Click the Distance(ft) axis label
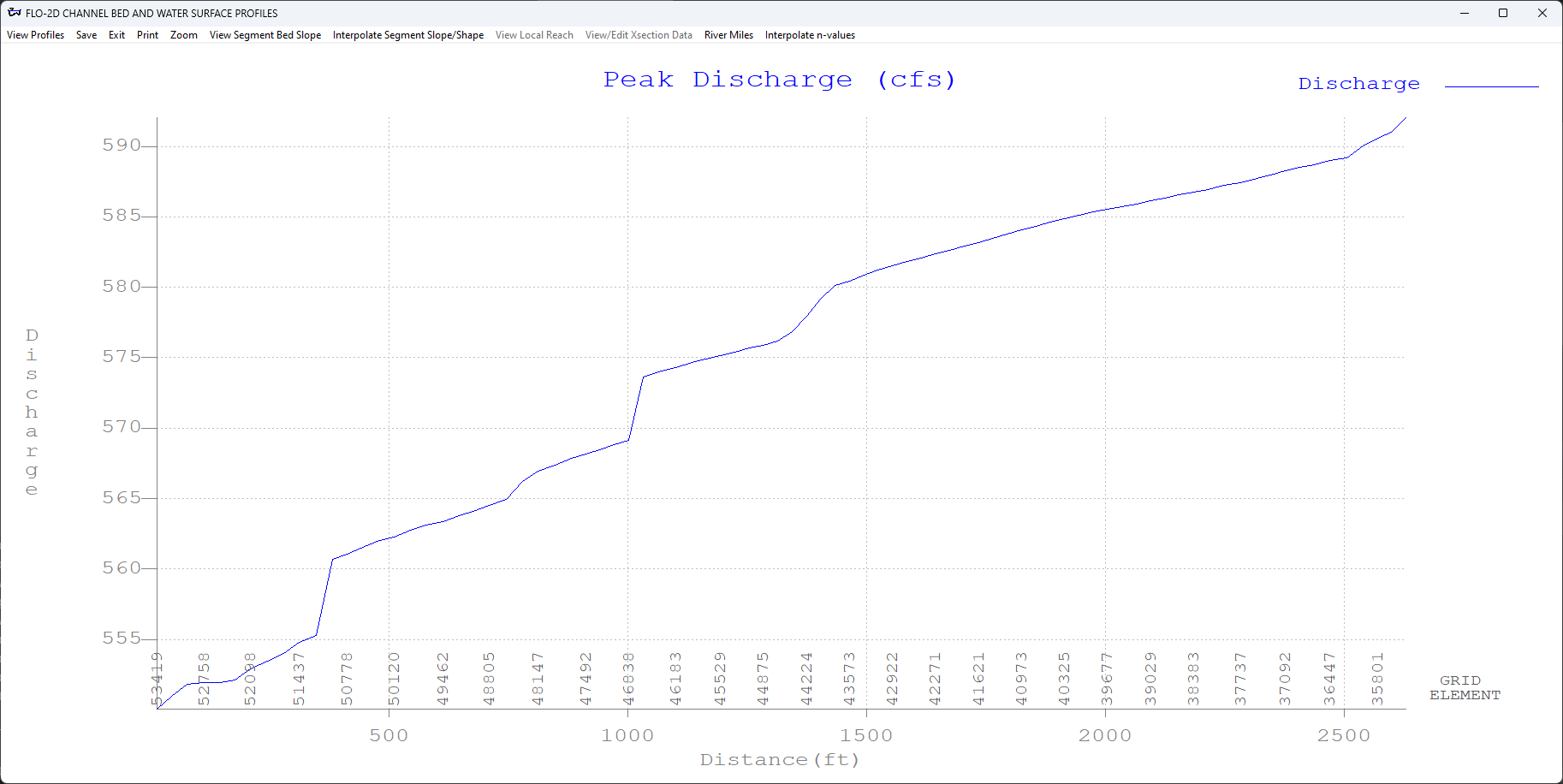Viewport: 1563px width, 784px height. pos(779,759)
